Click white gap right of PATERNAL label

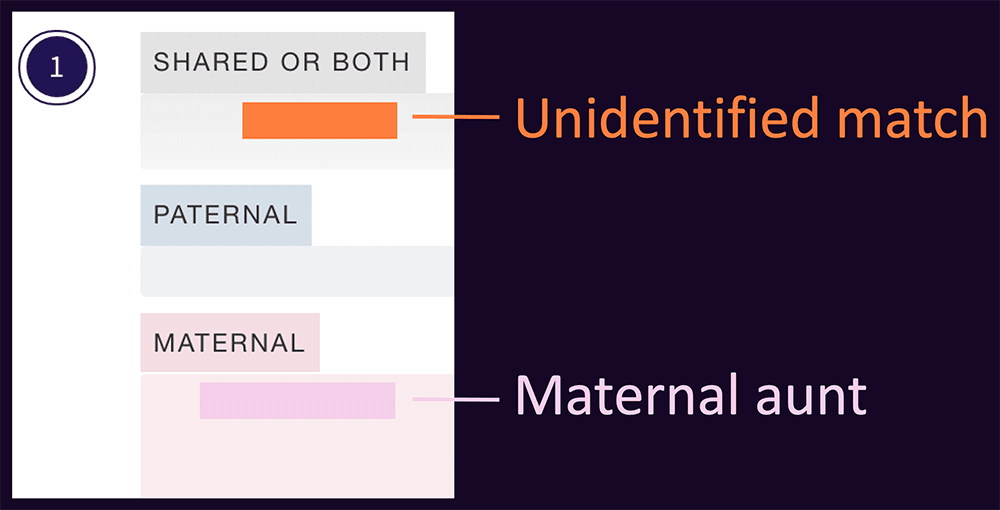[380, 214]
